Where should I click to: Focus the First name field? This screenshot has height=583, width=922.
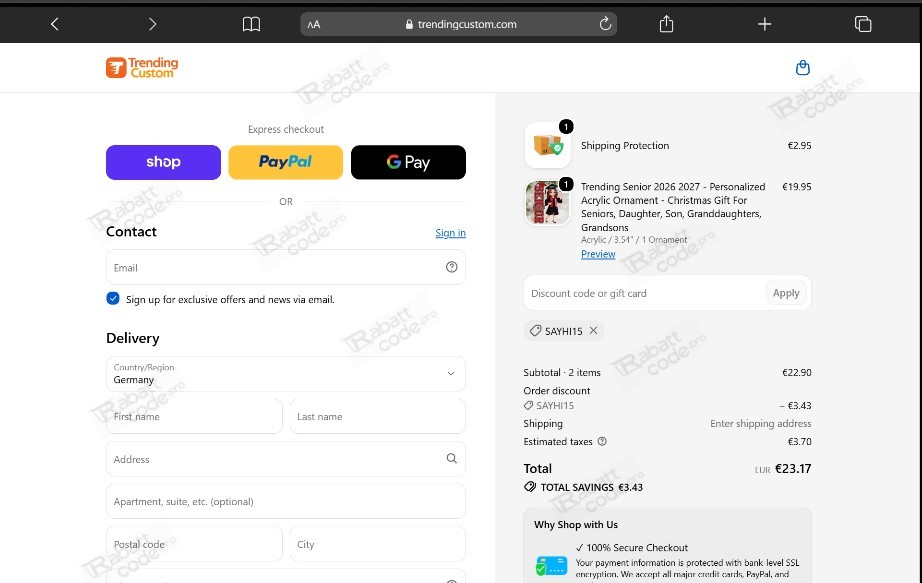click(x=194, y=417)
